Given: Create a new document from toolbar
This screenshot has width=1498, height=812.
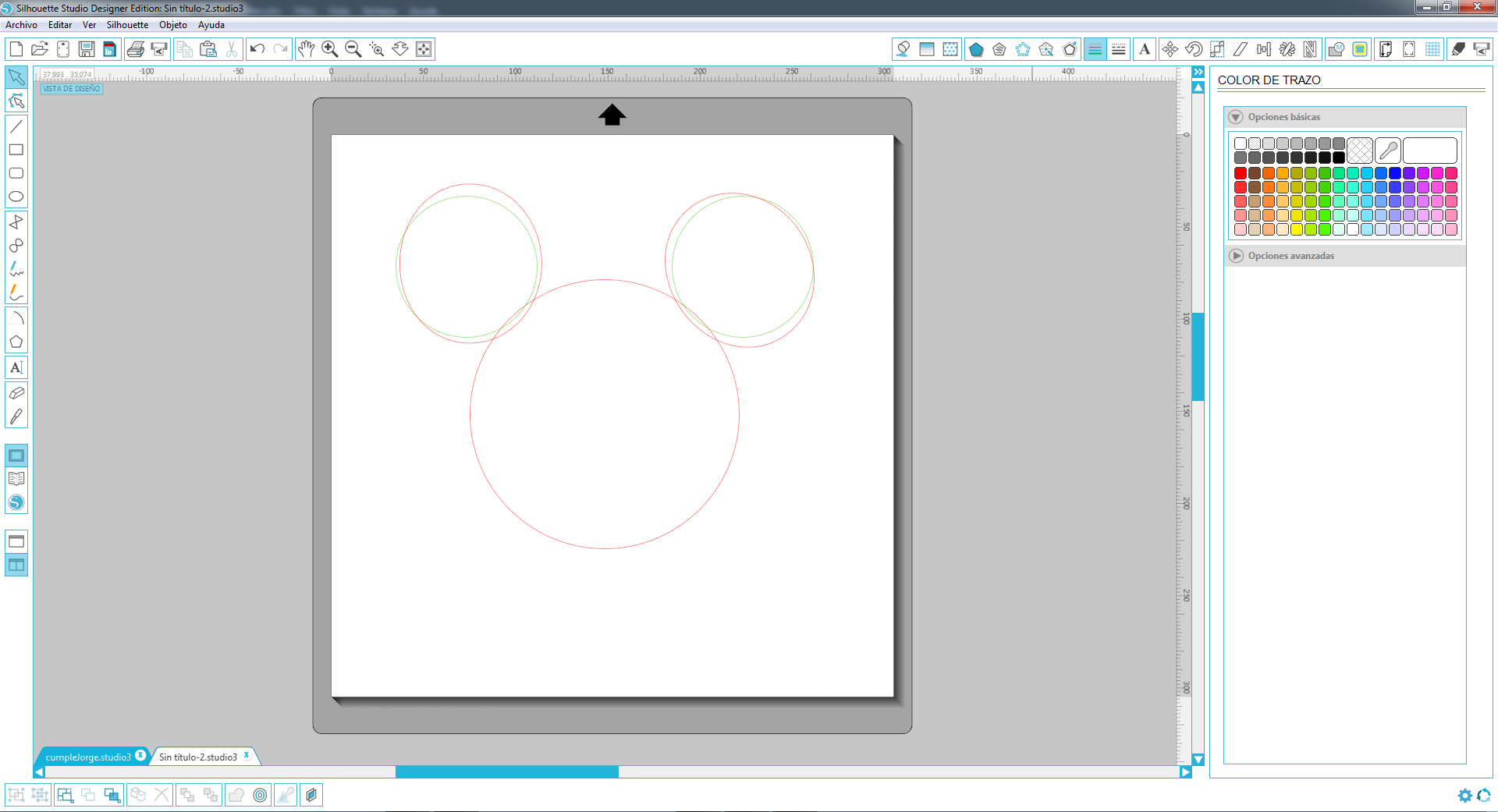Looking at the screenshot, I should pos(16,49).
